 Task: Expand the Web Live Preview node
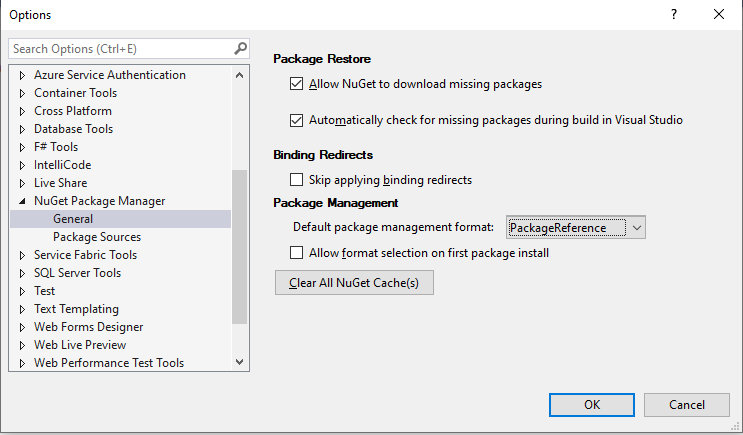22,345
